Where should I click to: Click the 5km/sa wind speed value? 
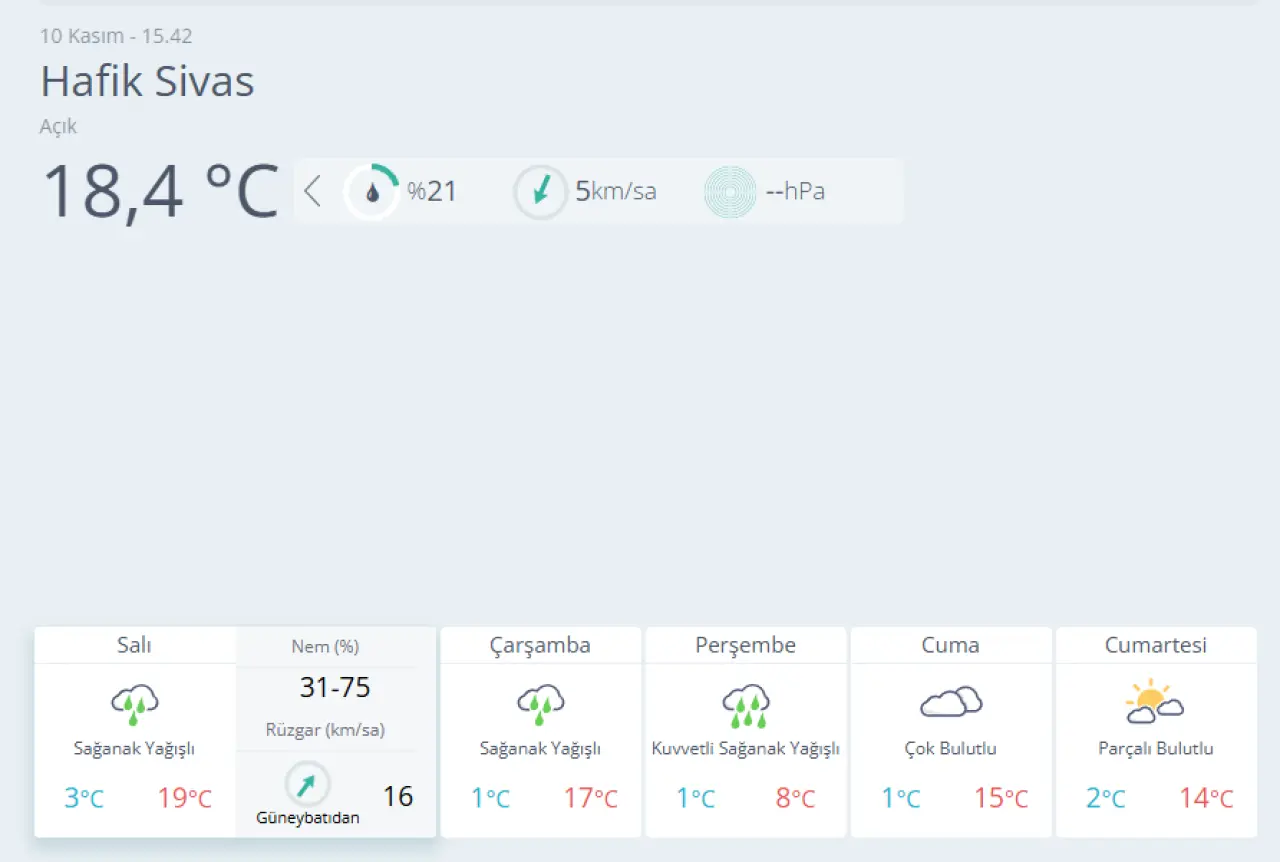pos(616,191)
